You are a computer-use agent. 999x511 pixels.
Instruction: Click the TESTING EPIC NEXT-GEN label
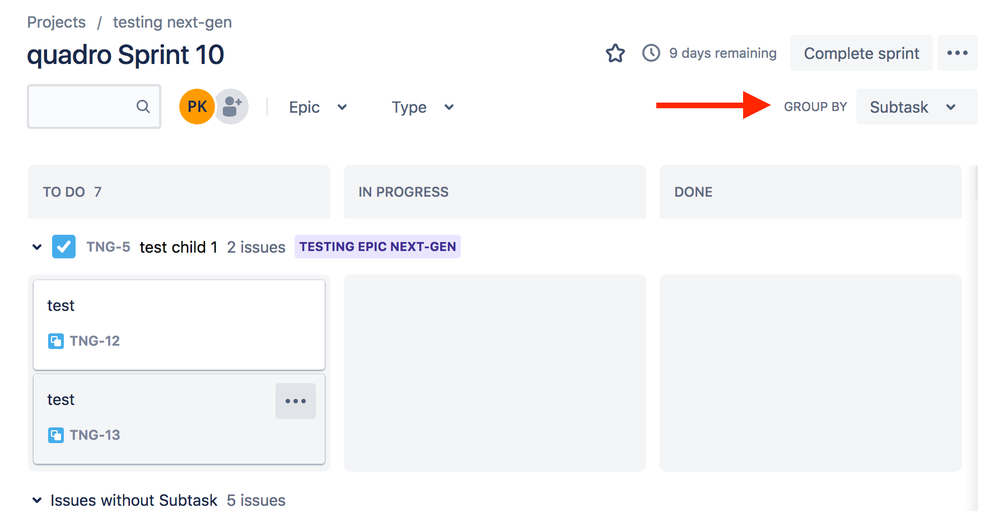point(378,247)
